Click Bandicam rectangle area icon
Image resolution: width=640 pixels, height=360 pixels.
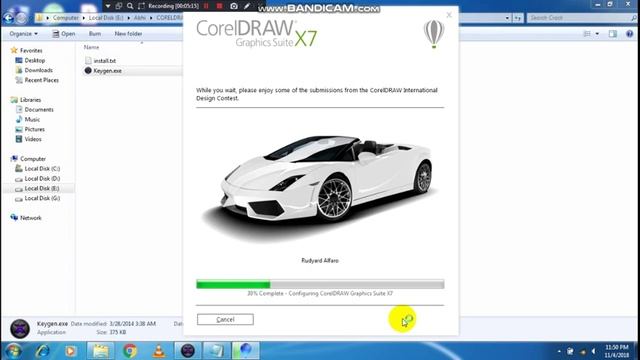(141, 6)
